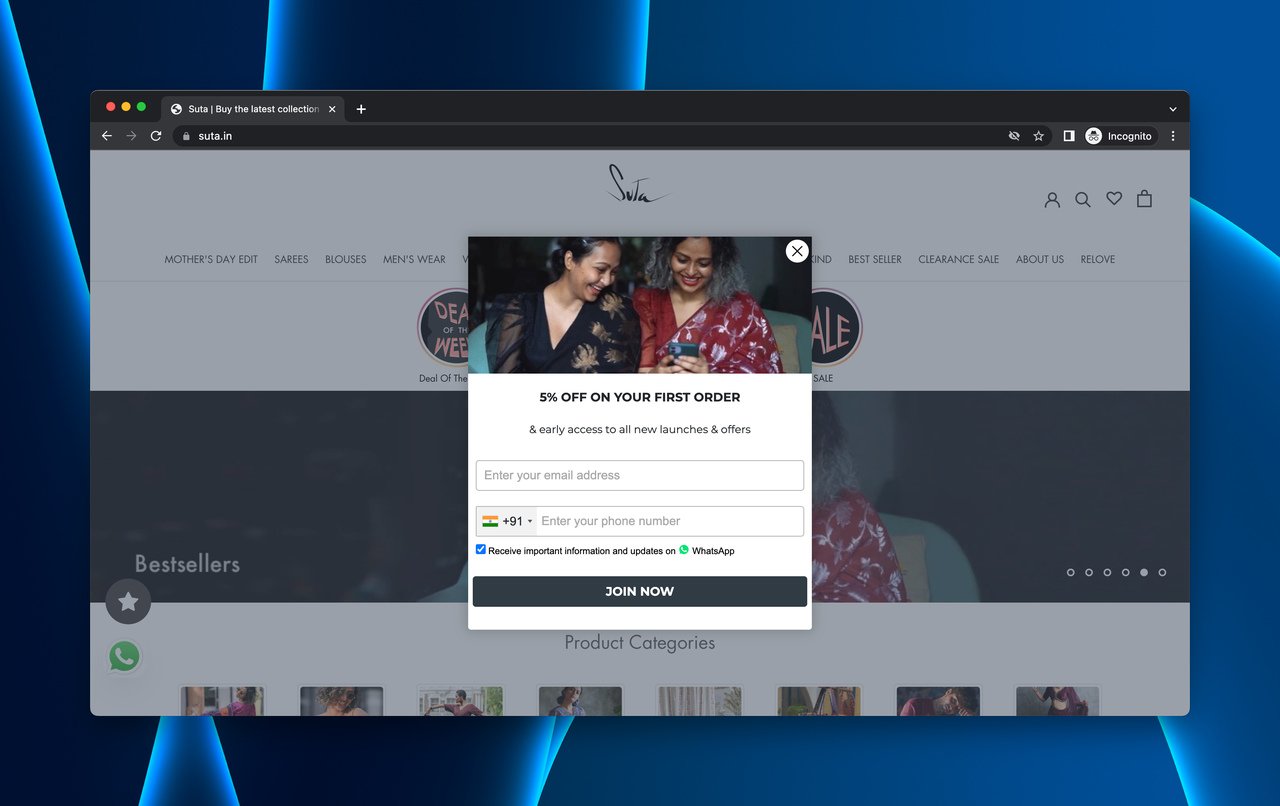Click the email address input field

pyautogui.click(x=640, y=475)
